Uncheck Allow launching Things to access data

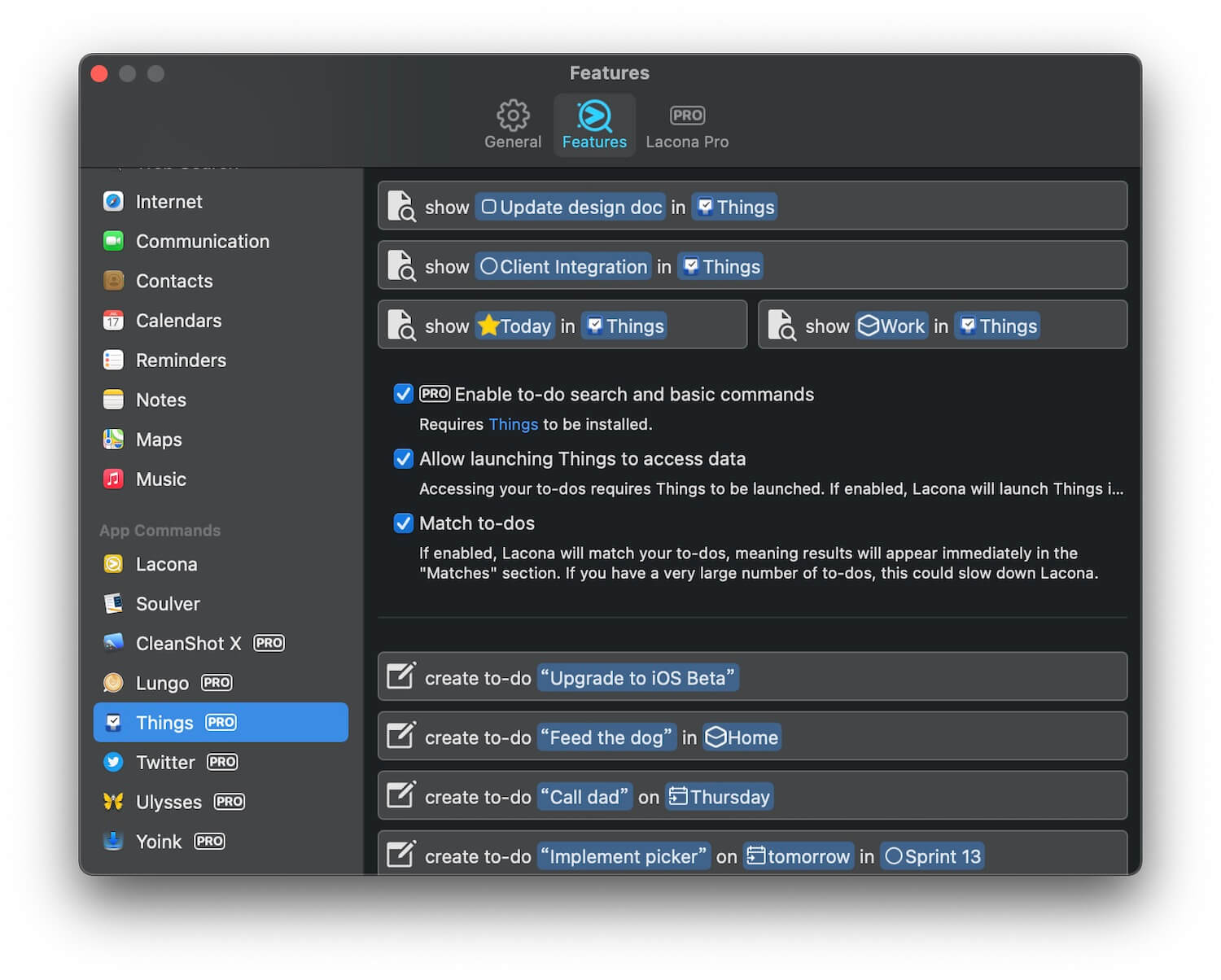(x=404, y=458)
